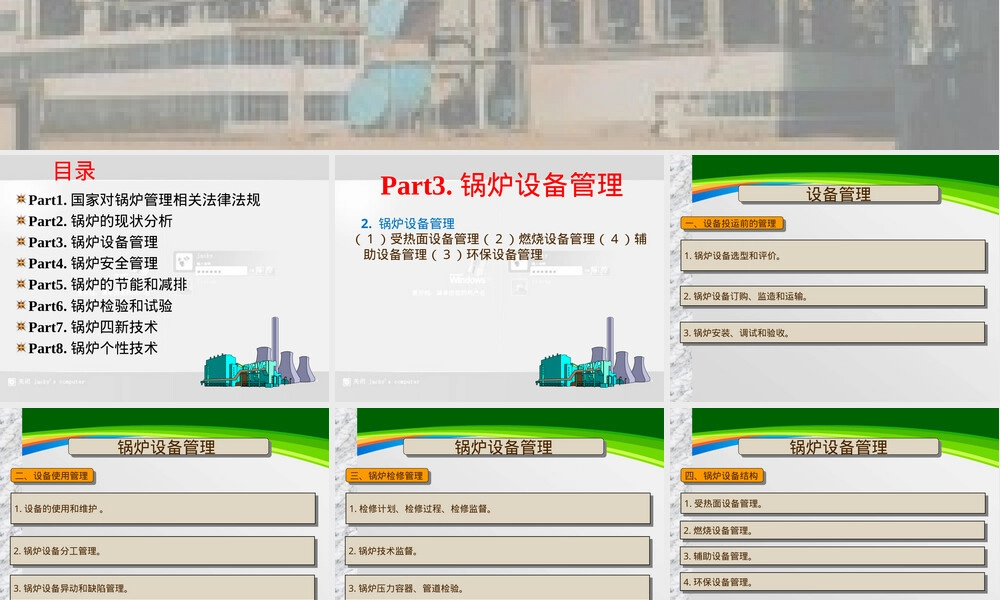Click the orange 一、设备投运前的管理 label
This screenshot has width=1000, height=600.
pyautogui.click(x=732, y=224)
